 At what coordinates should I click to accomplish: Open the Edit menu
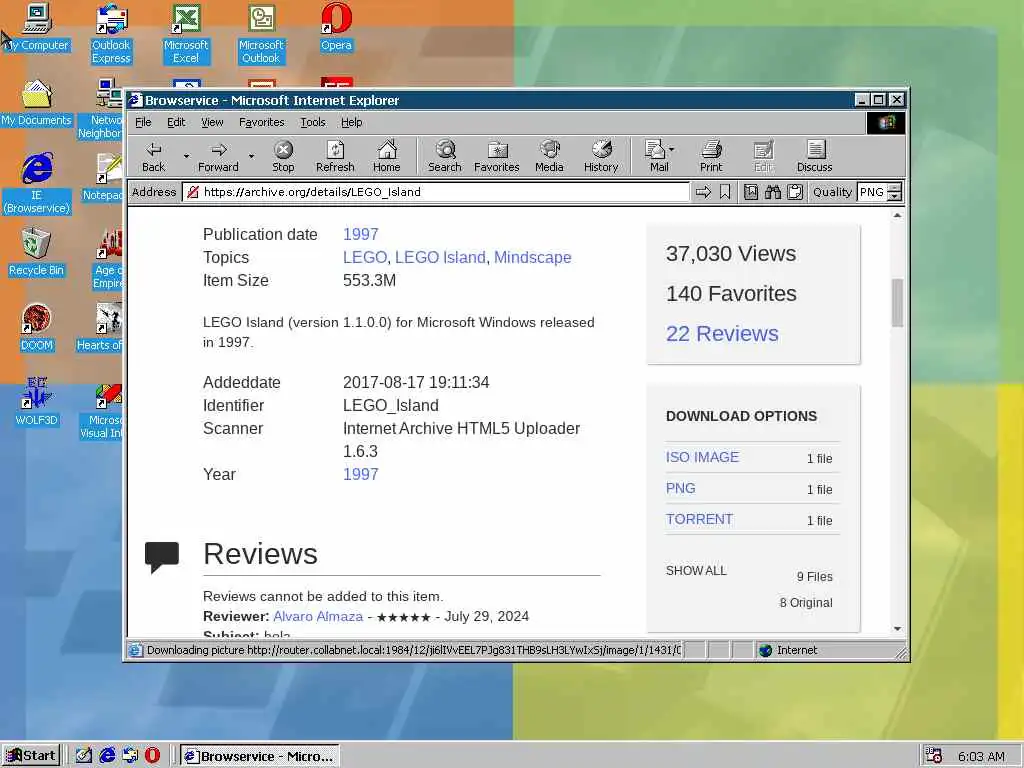click(176, 122)
